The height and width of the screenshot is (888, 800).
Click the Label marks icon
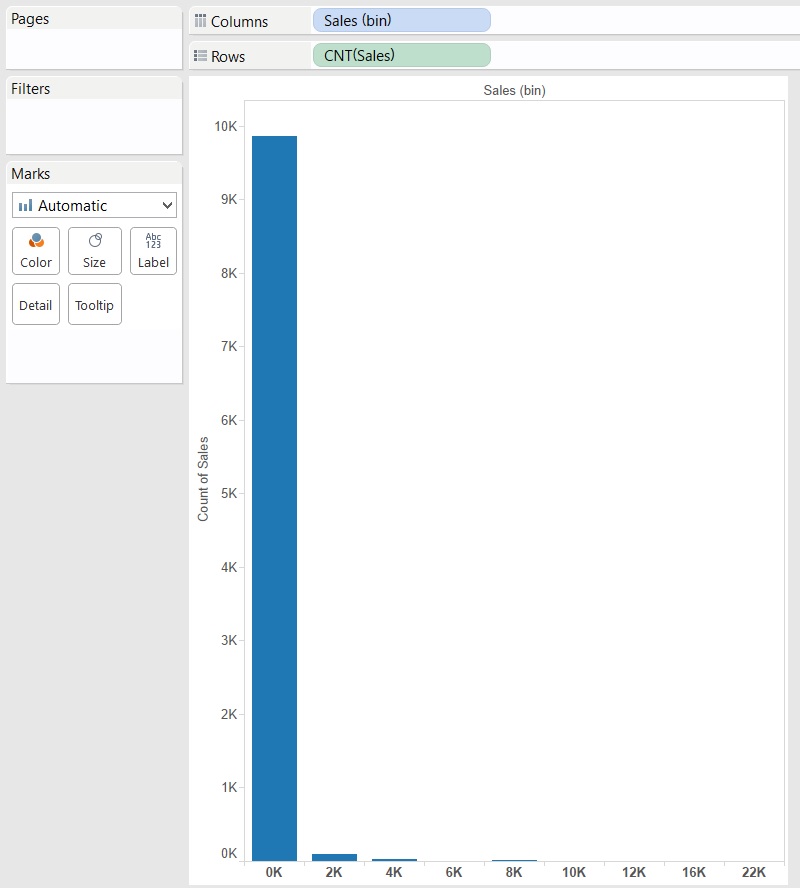tap(153, 250)
